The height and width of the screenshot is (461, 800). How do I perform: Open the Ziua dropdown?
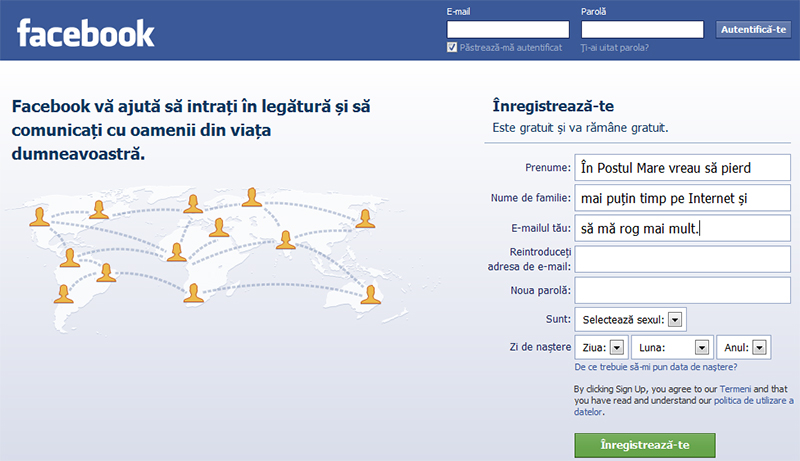click(x=602, y=348)
